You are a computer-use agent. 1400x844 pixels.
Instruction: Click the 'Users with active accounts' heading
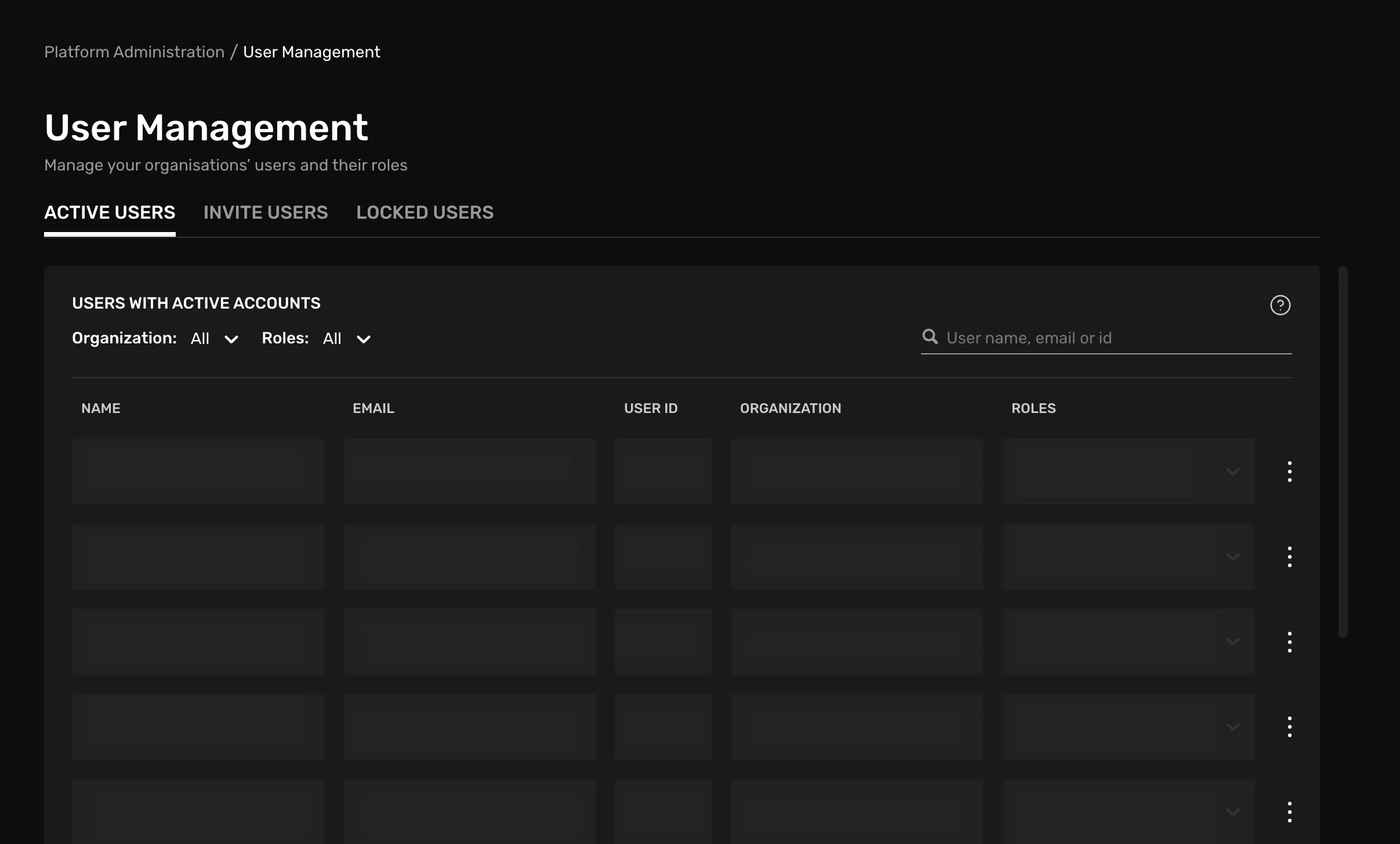tap(196, 303)
